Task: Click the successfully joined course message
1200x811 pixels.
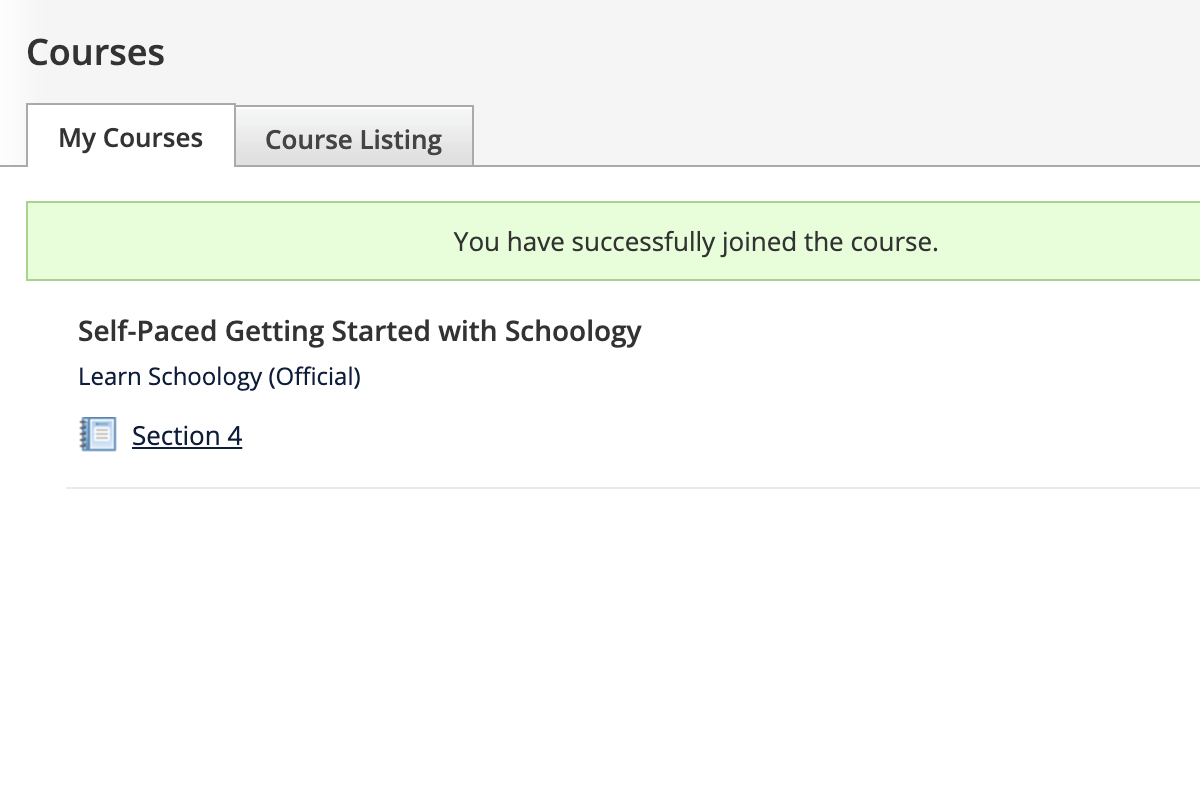Action: 695,242
